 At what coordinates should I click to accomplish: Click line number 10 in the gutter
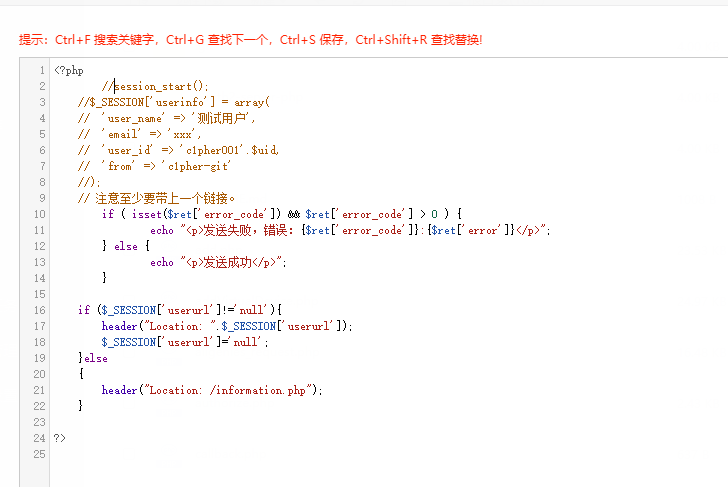pos(39,214)
